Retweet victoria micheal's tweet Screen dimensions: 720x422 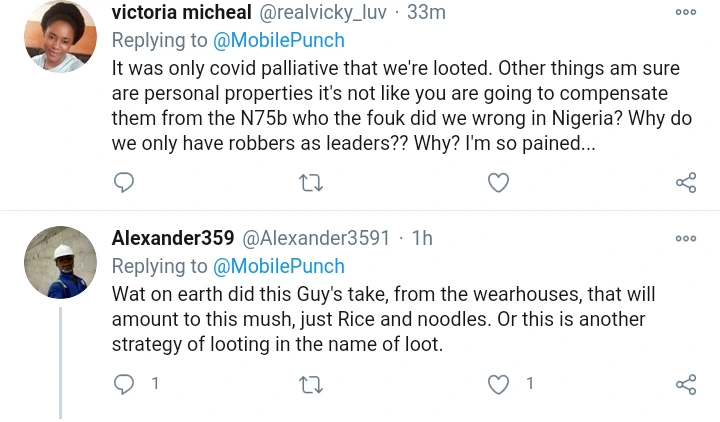pos(311,182)
